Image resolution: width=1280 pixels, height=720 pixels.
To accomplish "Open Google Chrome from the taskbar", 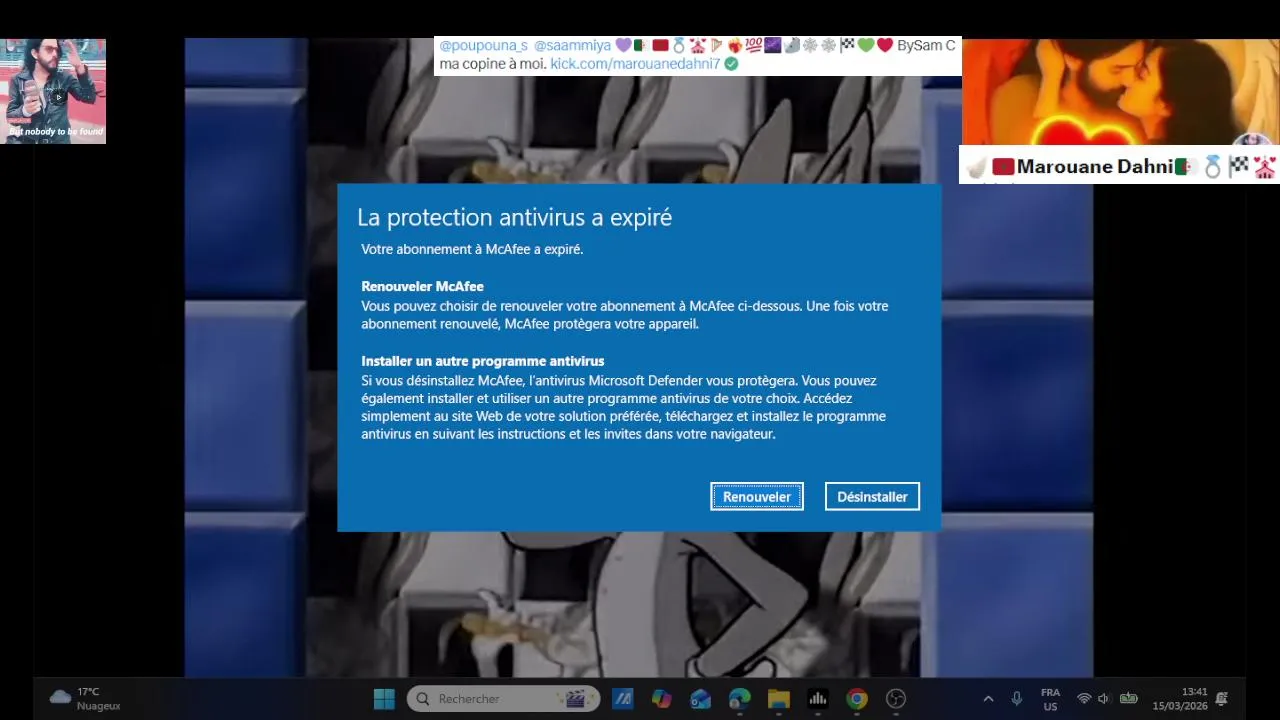I will tap(857, 699).
